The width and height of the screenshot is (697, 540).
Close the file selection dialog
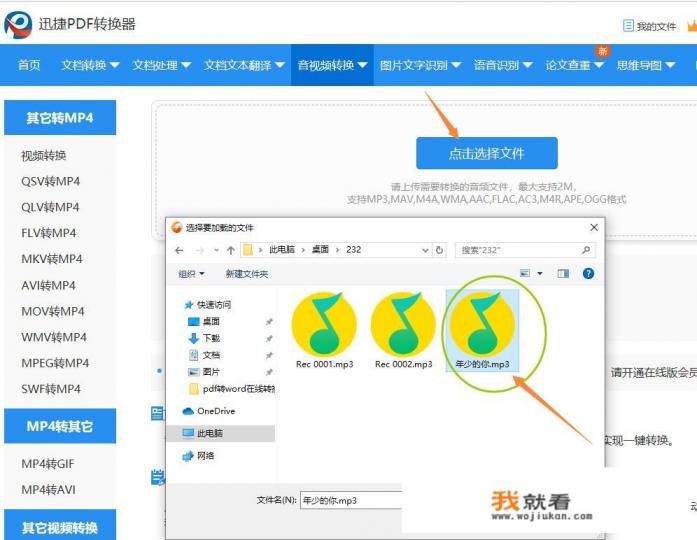(594, 228)
